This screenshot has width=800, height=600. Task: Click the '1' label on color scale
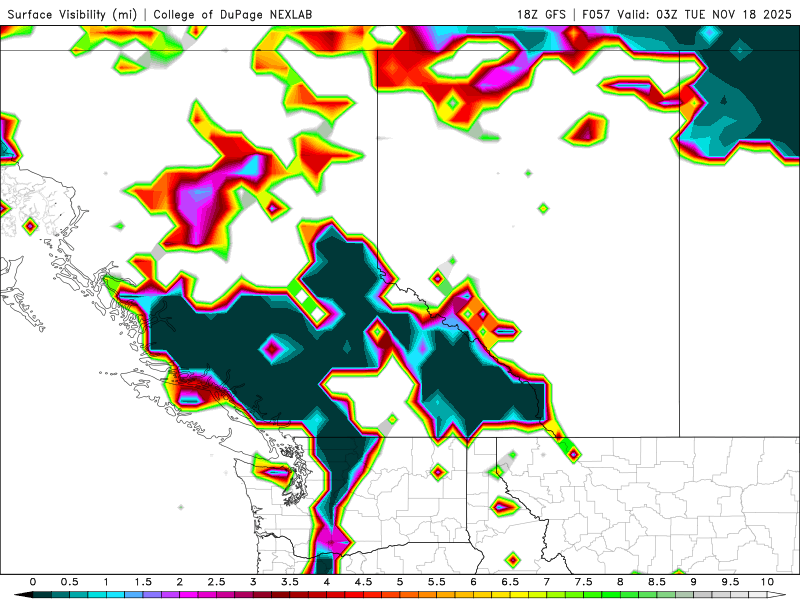[106, 582]
